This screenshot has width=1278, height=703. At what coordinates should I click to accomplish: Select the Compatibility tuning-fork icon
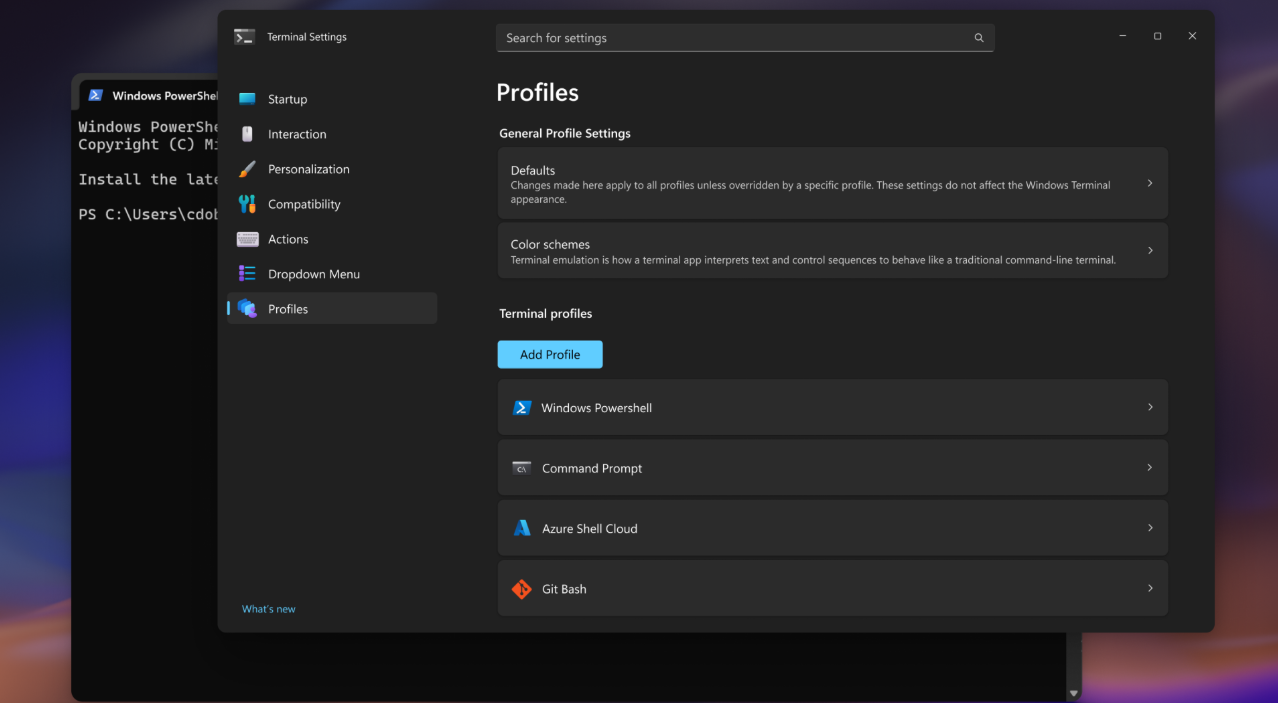pyautogui.click(x=246, y=204)
